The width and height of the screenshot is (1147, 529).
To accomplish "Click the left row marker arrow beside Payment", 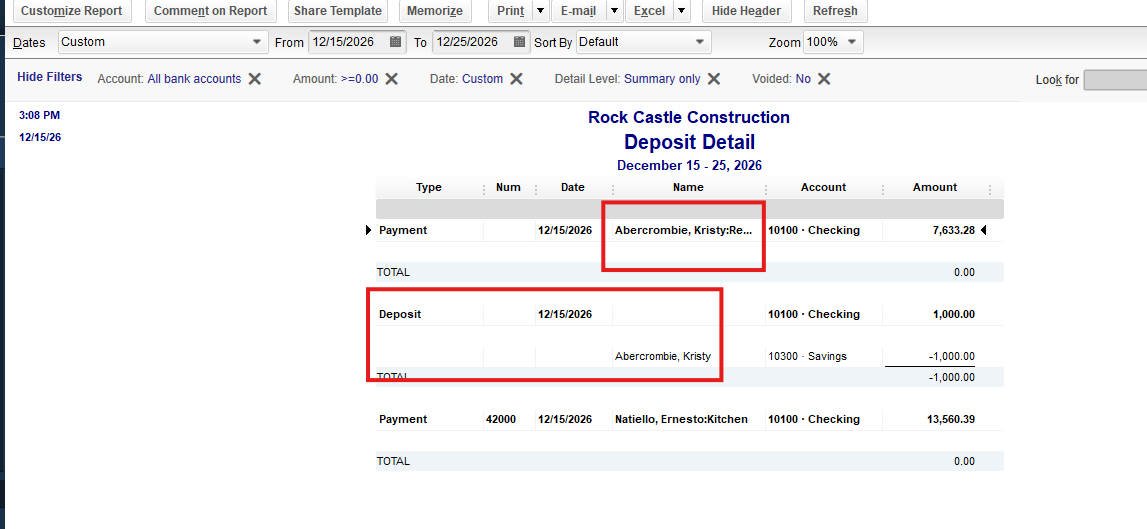I will [x=369, y=230].
